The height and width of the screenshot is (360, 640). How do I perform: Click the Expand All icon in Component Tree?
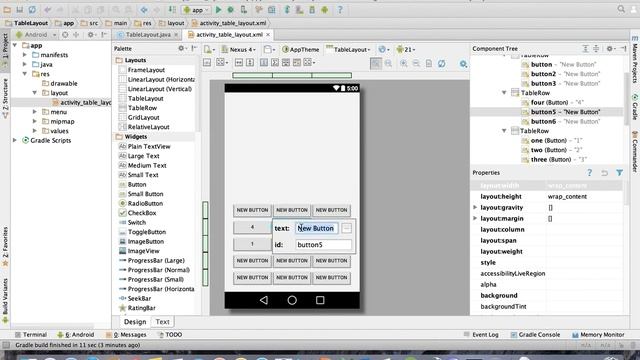click(585, 49)
